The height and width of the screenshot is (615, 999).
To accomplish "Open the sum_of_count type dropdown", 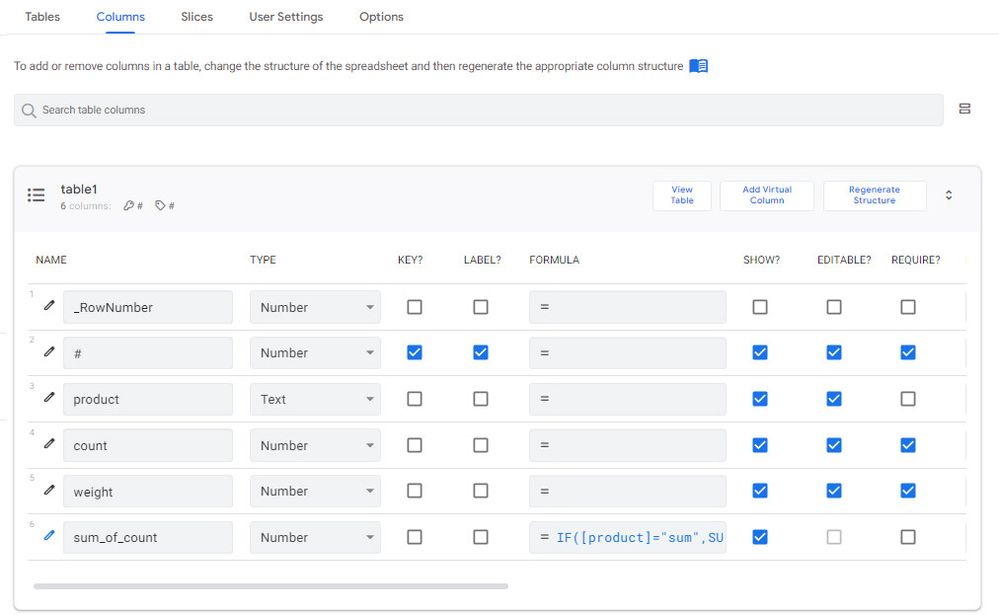I will click(x=315, y=537).
